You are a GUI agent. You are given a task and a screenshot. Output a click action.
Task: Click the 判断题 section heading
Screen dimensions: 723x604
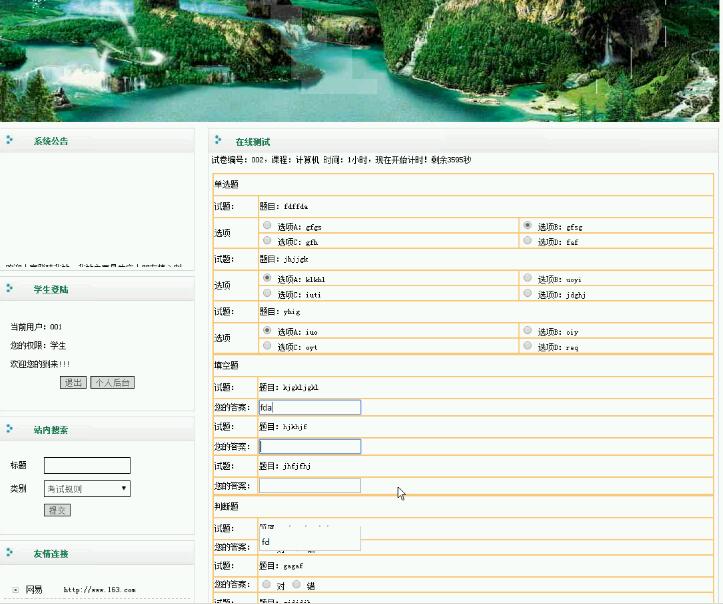pos(226,507)
